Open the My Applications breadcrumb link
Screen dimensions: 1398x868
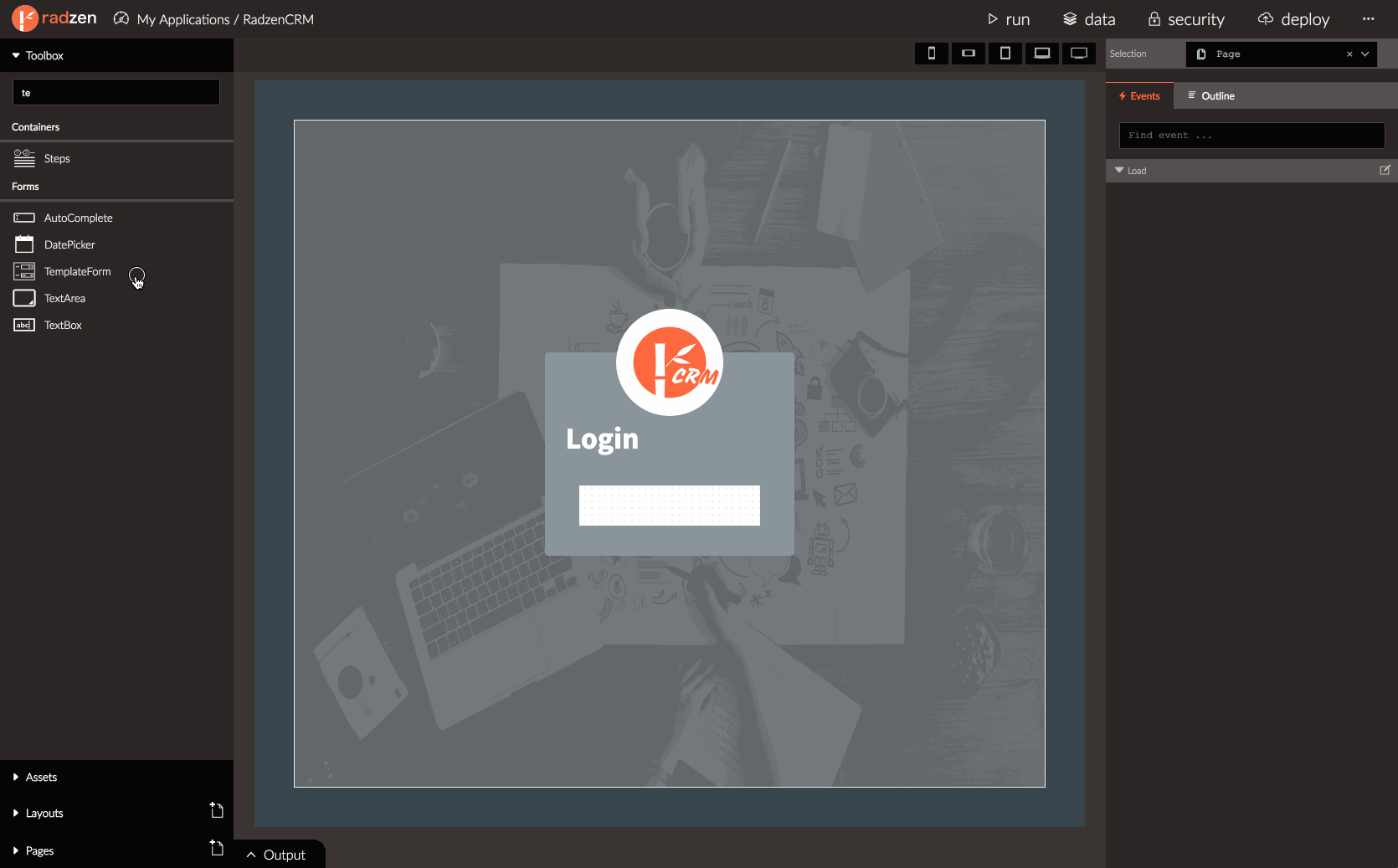click(x=183, y=19)
